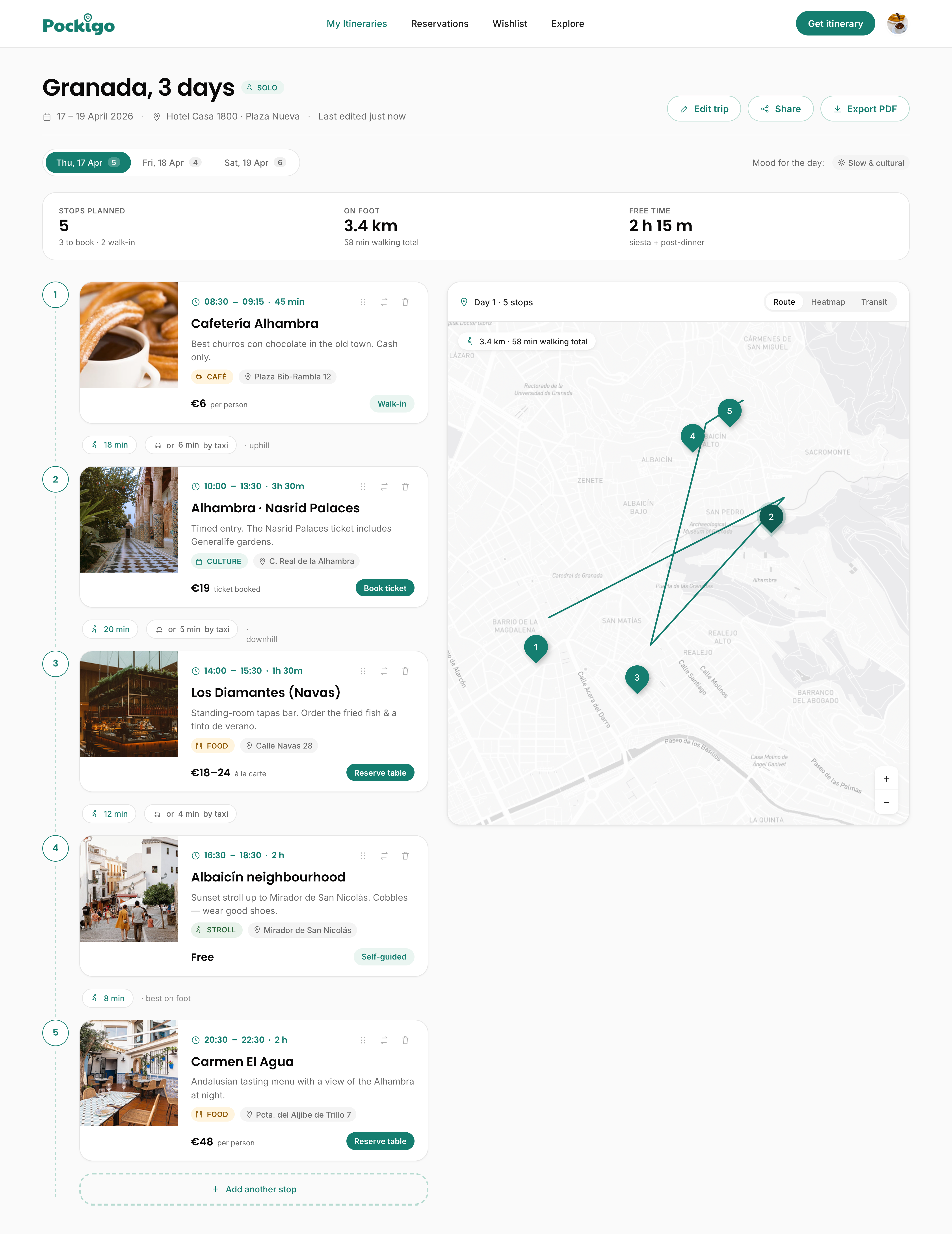Swap icon on Albaicín neighbourhood card
The width and height of the screenshot is (952, 1234).
pyautogui.click(x=384, y=855)
